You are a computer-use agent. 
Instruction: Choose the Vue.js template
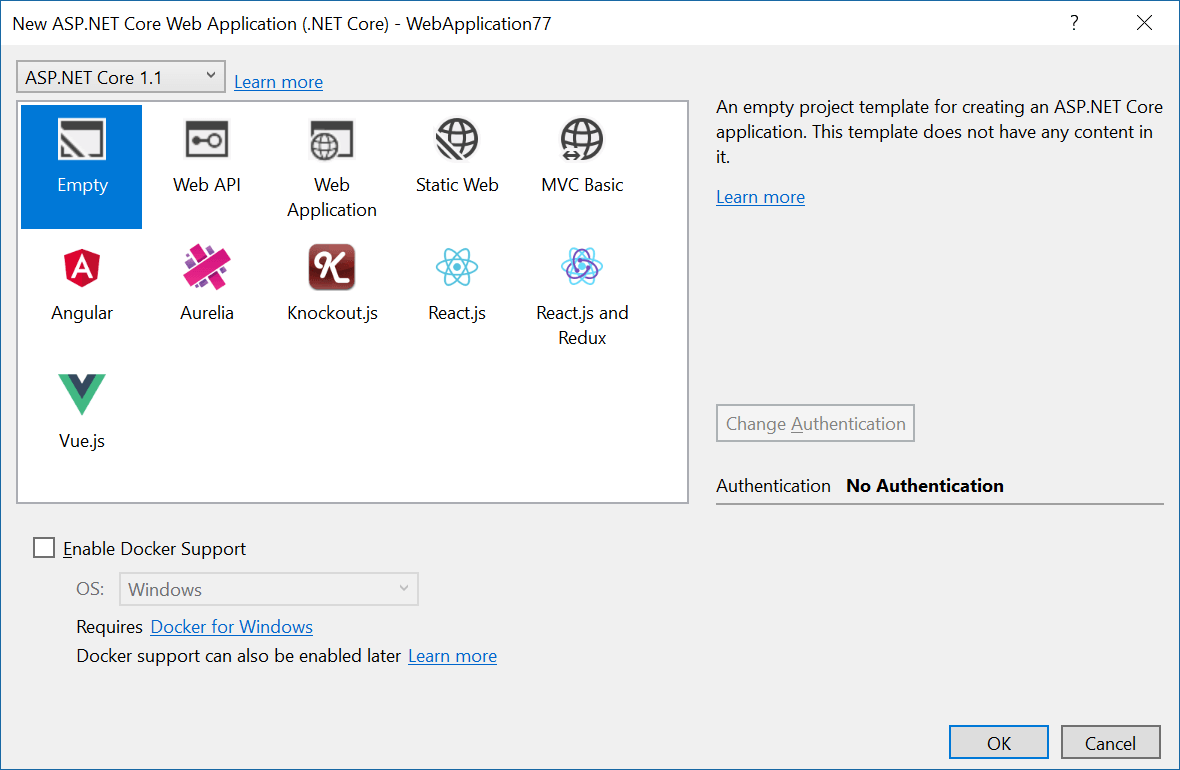tap(82, 411)
